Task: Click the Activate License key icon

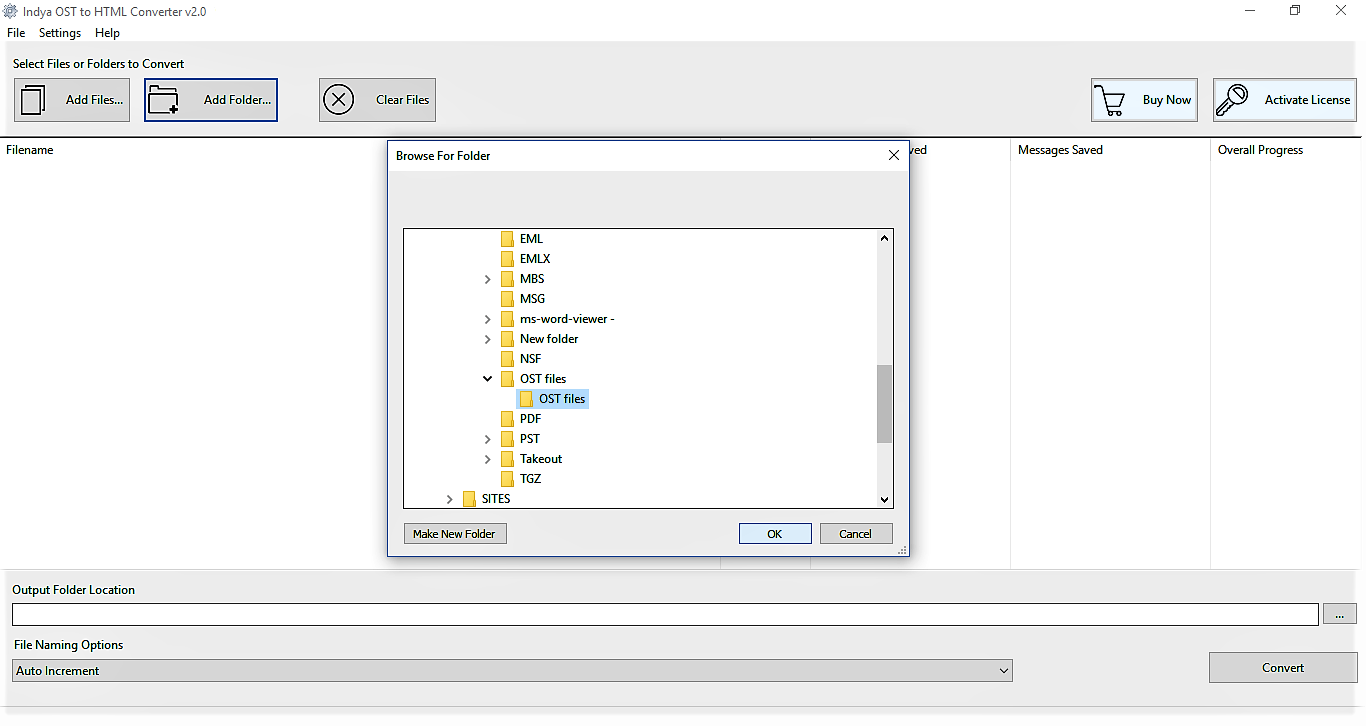Action: tap(1232, 100)
